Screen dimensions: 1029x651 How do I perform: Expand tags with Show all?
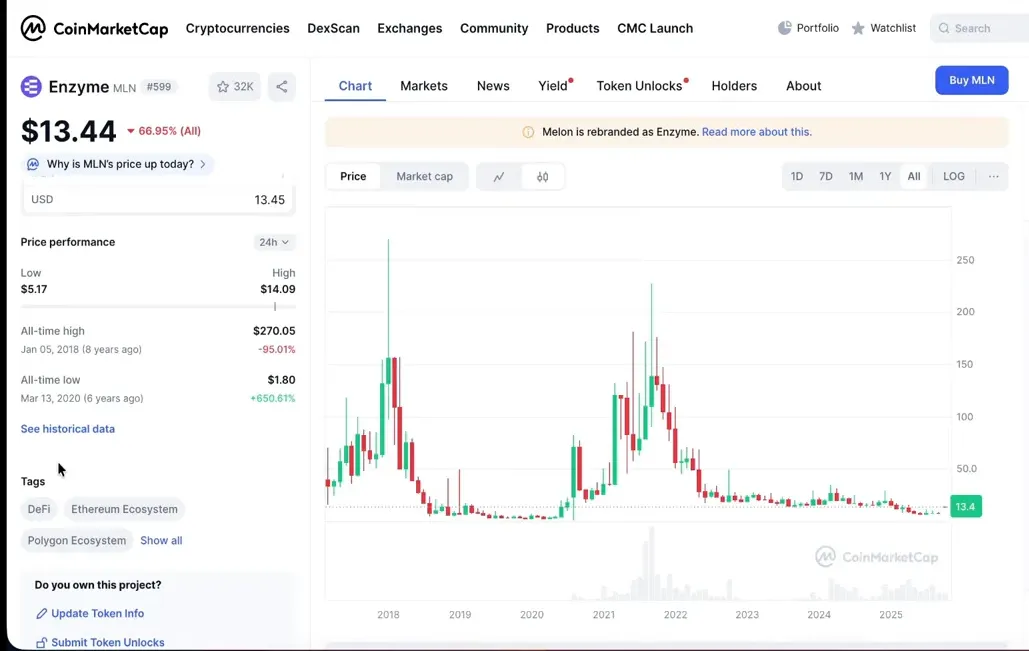click(x=161, y=540)
